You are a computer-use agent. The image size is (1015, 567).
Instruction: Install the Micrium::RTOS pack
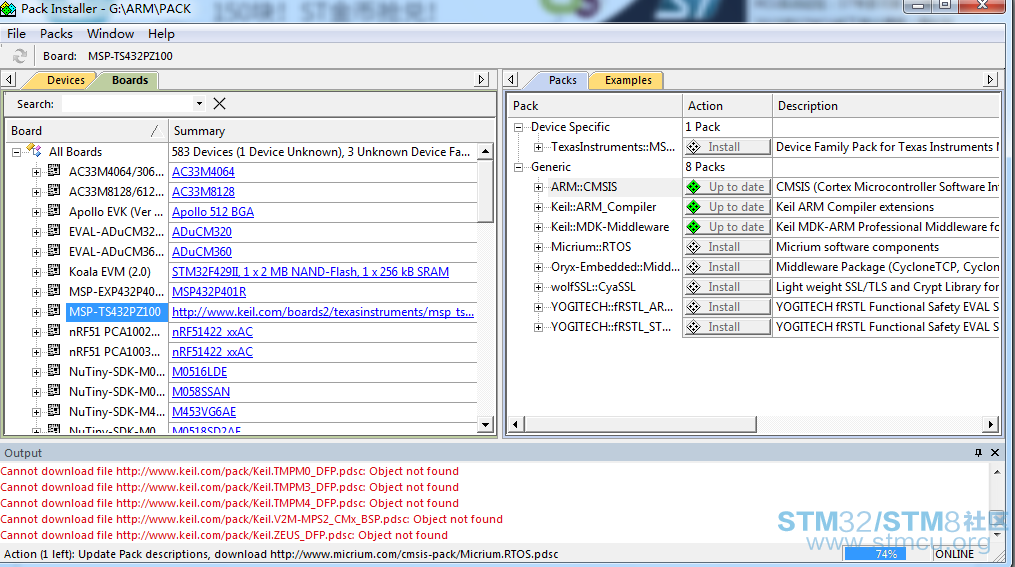[x=727, y=247]
